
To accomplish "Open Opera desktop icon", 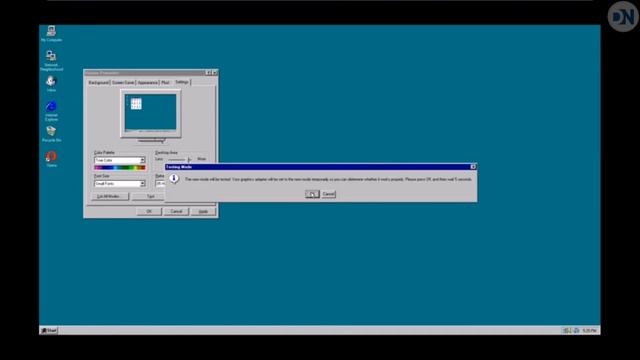I will coord(51,158).
